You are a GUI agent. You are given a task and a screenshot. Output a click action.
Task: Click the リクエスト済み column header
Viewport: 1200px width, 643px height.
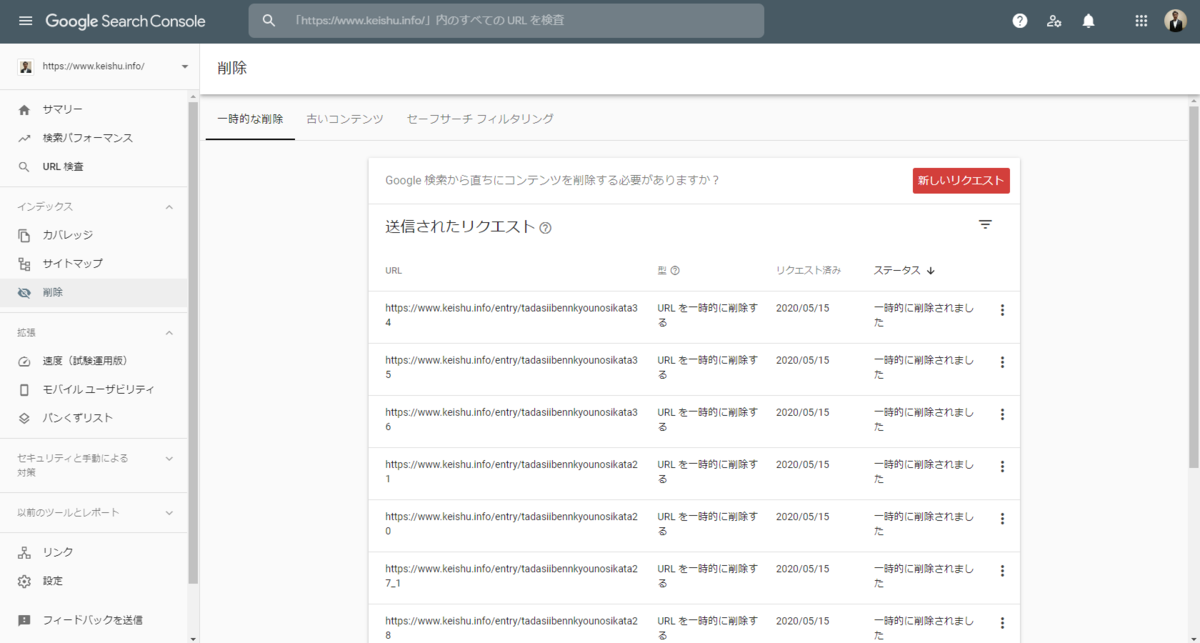coord(808,270)
